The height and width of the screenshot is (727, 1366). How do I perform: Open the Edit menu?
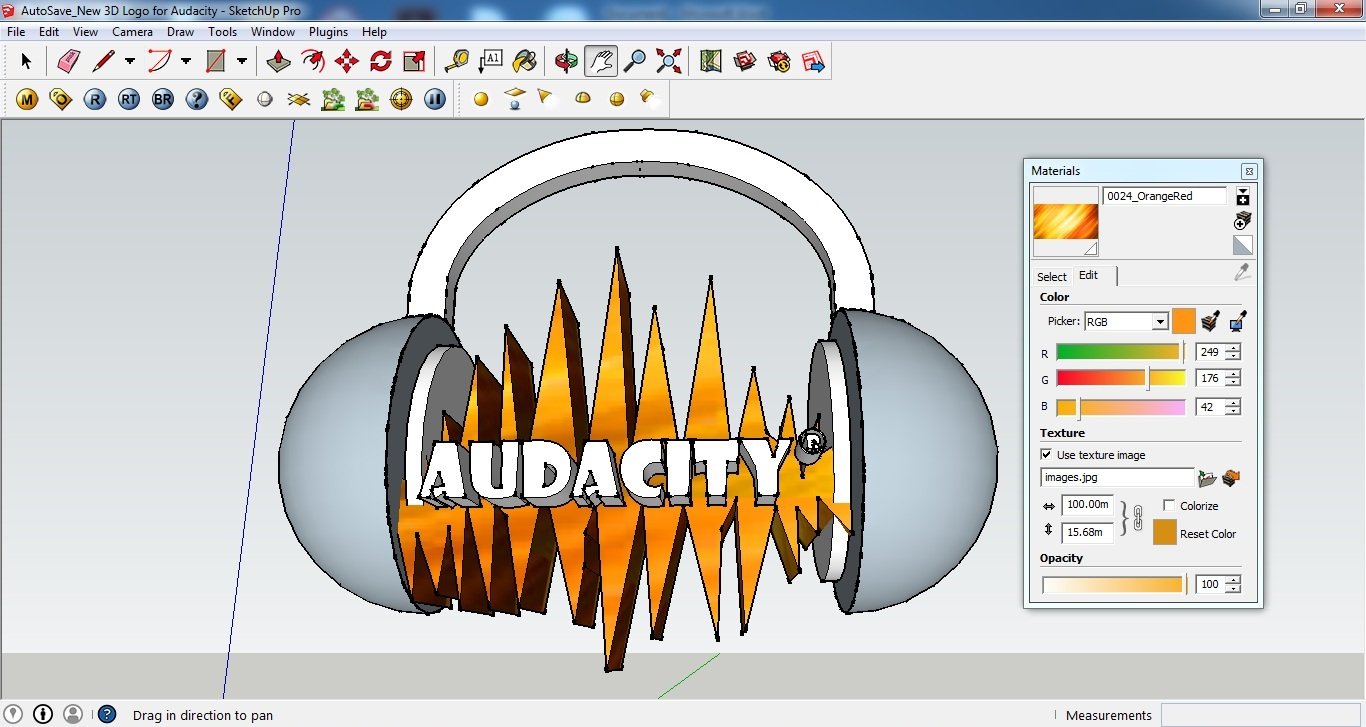point(49,32)
